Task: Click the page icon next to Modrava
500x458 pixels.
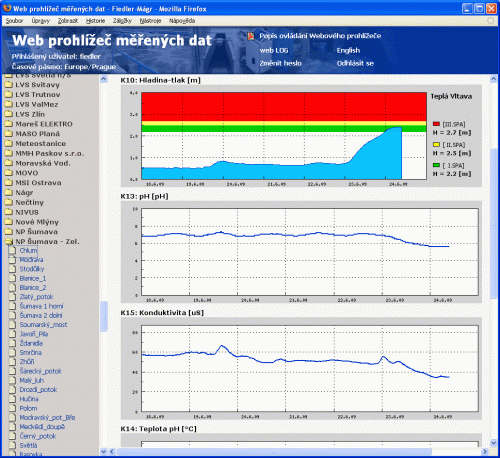Action: click(12, 260)
